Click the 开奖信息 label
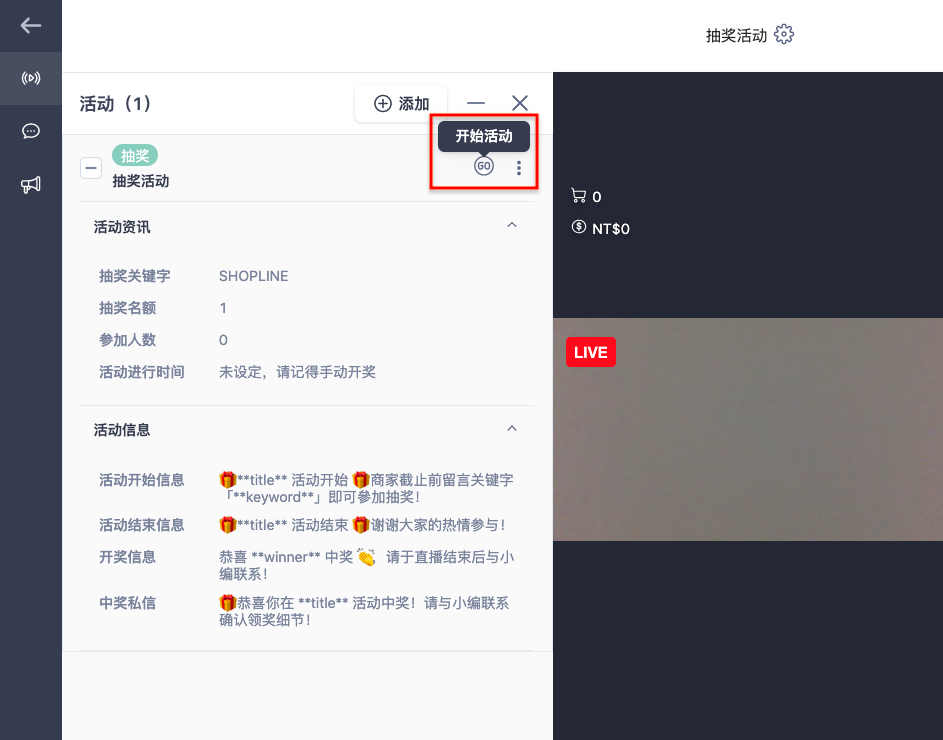Image resolution: width=943 pixels, height=740 pixels. pos(127,557)
